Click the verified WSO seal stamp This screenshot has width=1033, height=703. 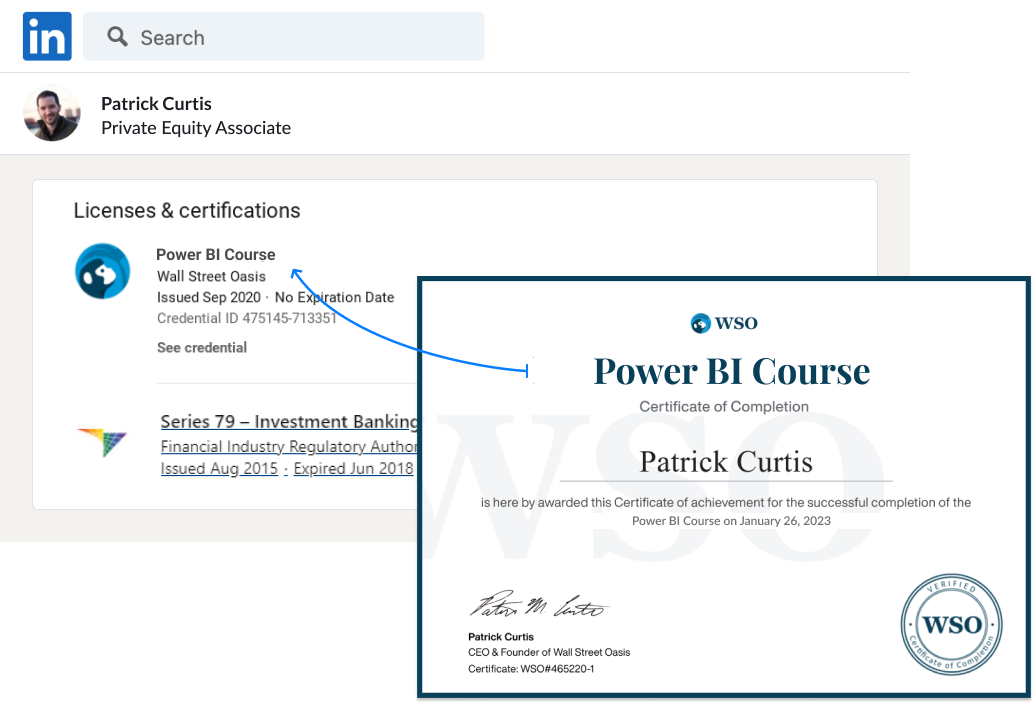click(x=951, y=624)
